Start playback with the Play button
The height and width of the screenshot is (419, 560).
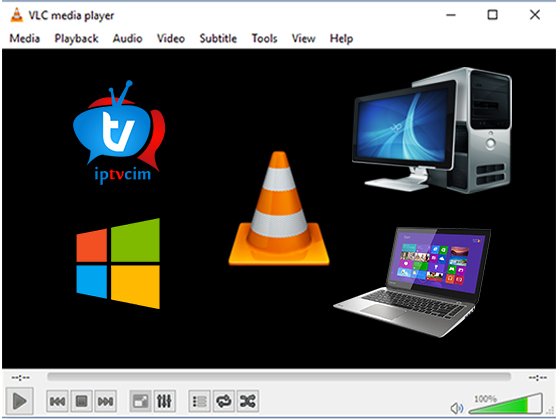pyautogui.click(x=20, y=401)
